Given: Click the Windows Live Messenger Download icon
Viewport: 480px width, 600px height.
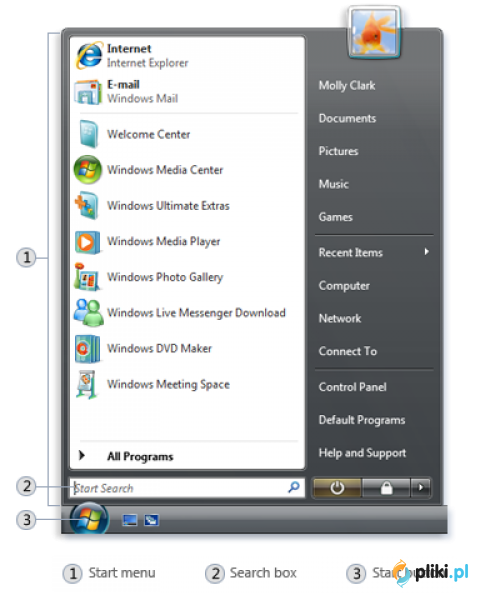Looking at the screenshot, I should 88,313.
